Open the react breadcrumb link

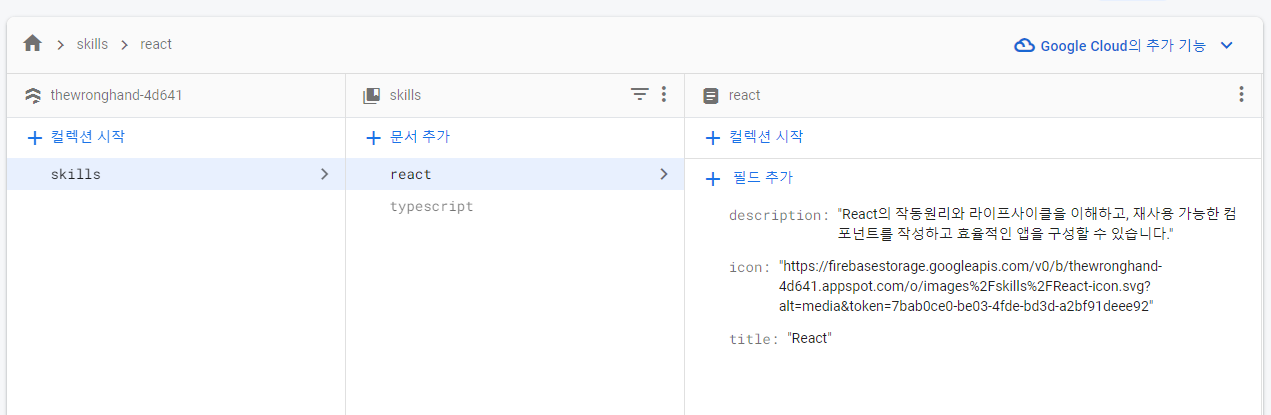tap(156, 44)
